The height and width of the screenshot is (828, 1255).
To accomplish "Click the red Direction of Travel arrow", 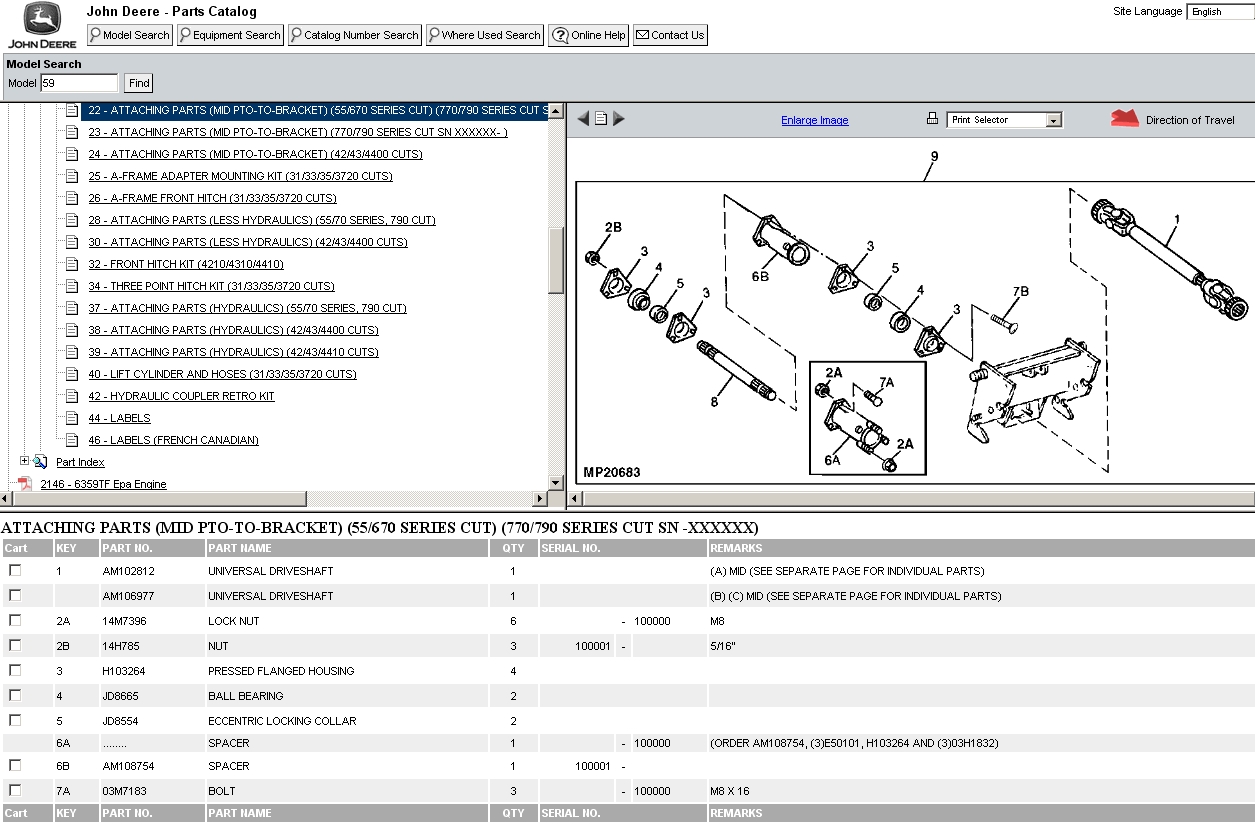I will pos(1125,119).
